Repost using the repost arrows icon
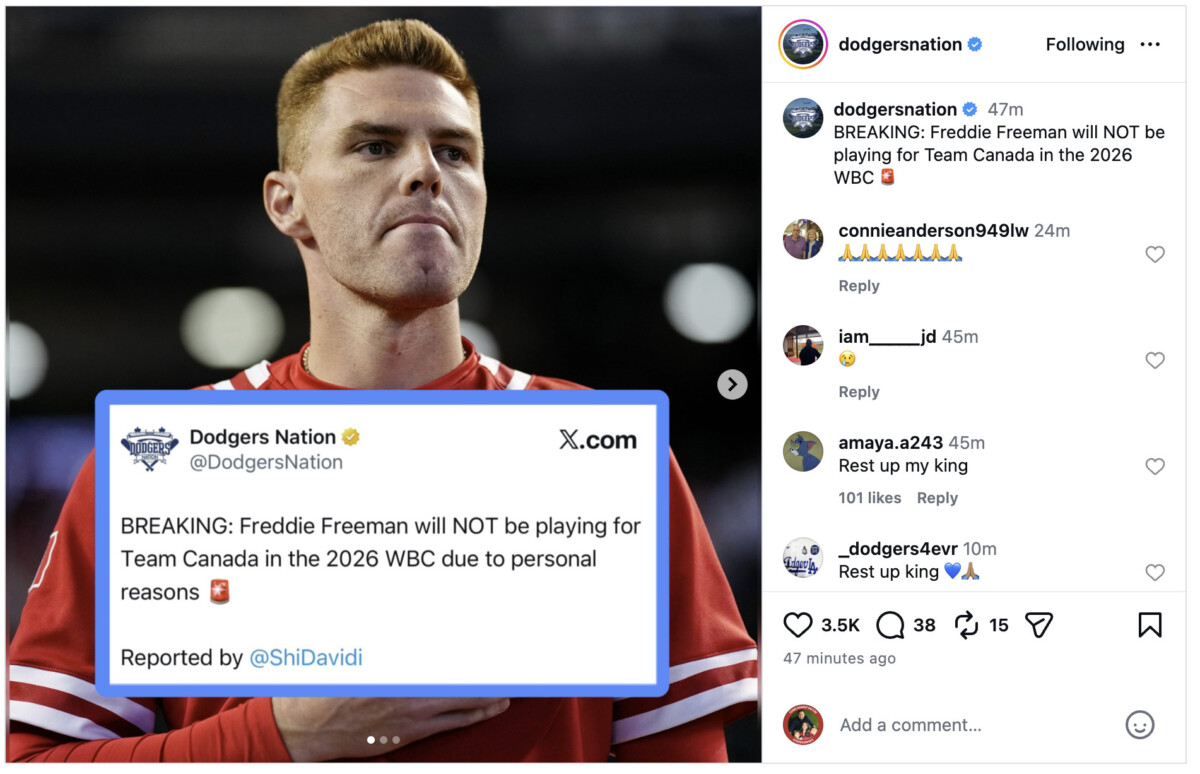 coord(966,625)
